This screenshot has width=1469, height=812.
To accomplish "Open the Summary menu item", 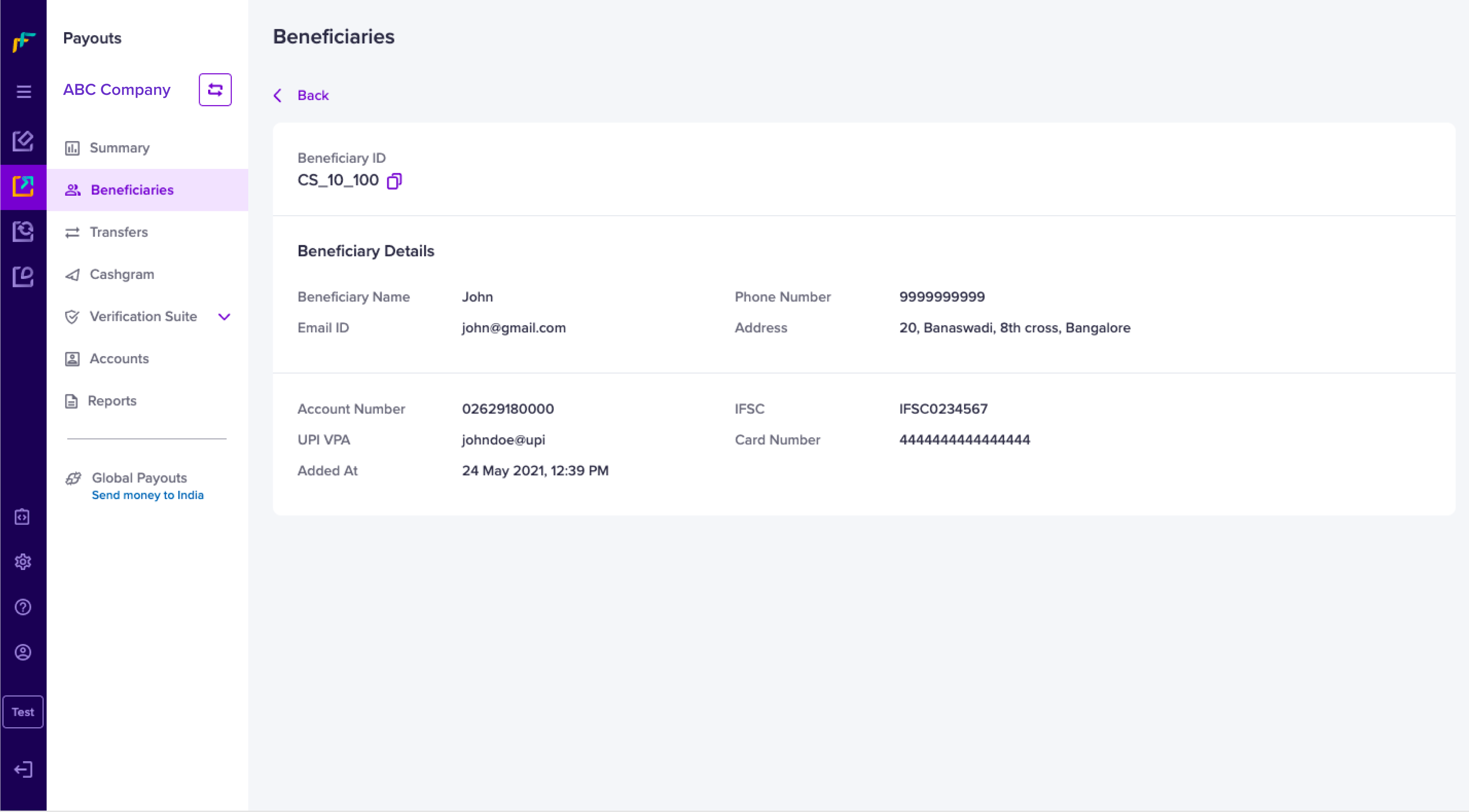I will [119, 148].
